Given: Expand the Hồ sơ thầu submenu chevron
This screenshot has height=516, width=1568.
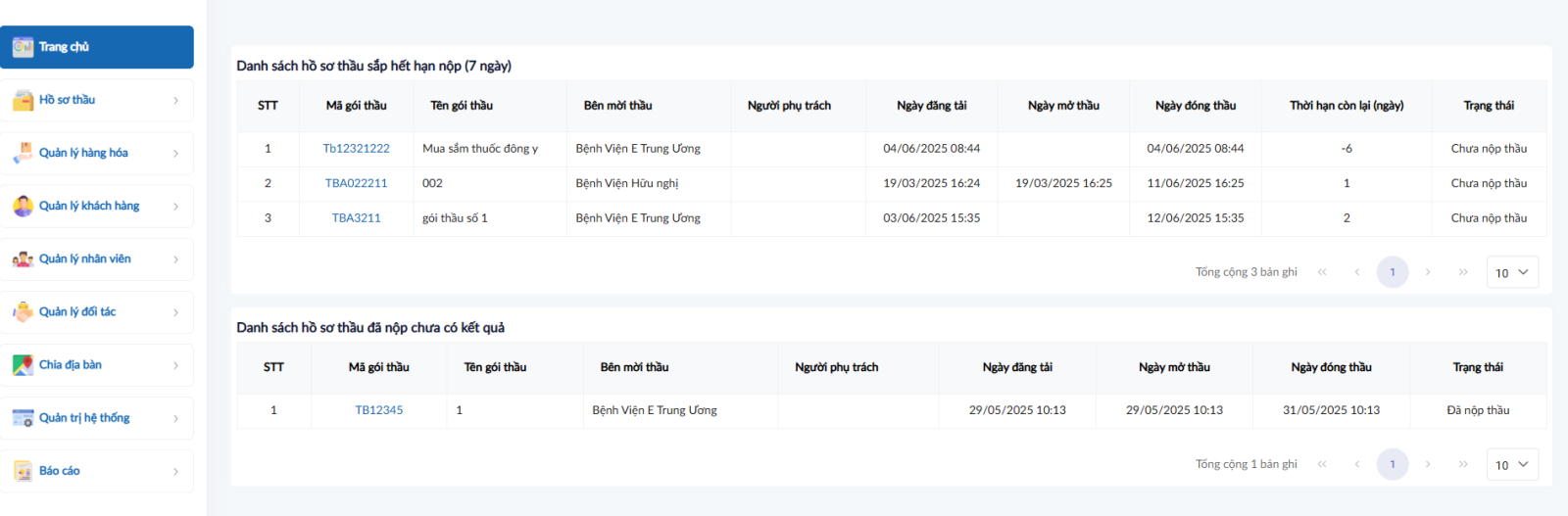Looking at the screenshot, I should [176, 100].
